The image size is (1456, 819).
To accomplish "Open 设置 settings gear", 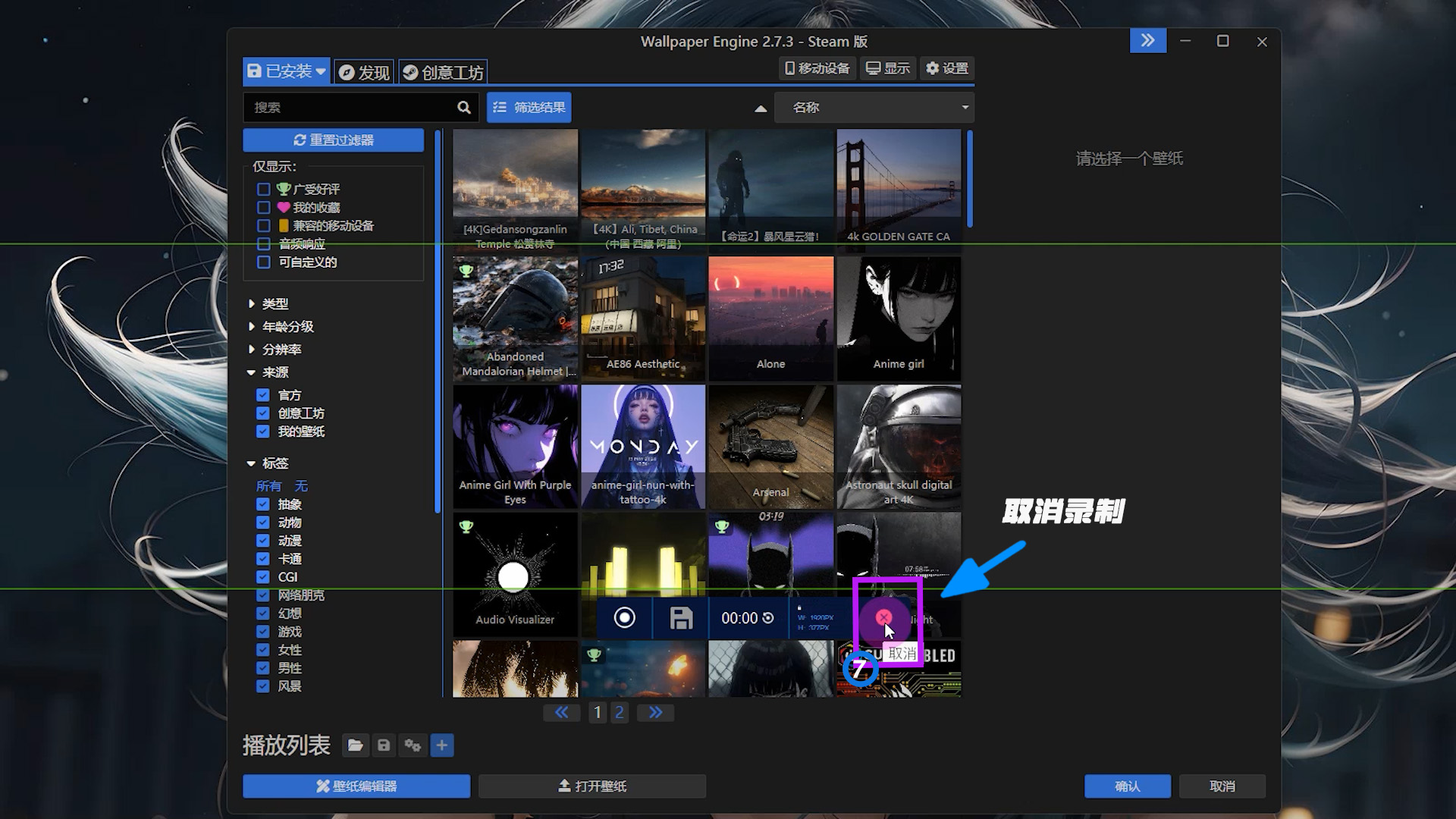I will click(x=947, y=68).
